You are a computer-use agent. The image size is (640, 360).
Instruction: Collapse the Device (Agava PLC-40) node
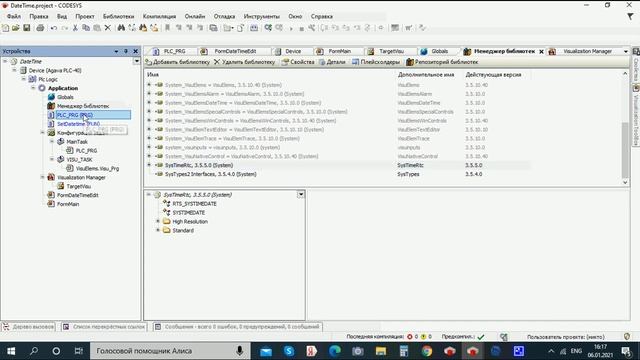[15, 70]
